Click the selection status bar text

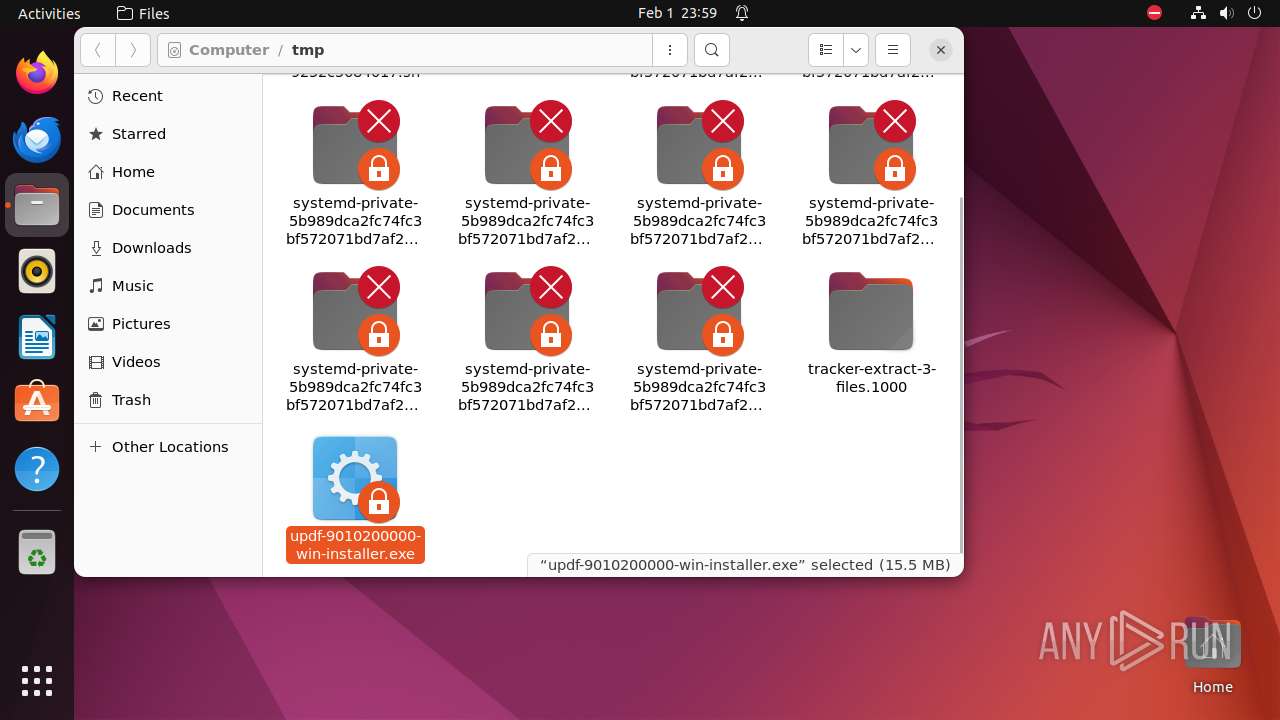[x=745, y=565]
